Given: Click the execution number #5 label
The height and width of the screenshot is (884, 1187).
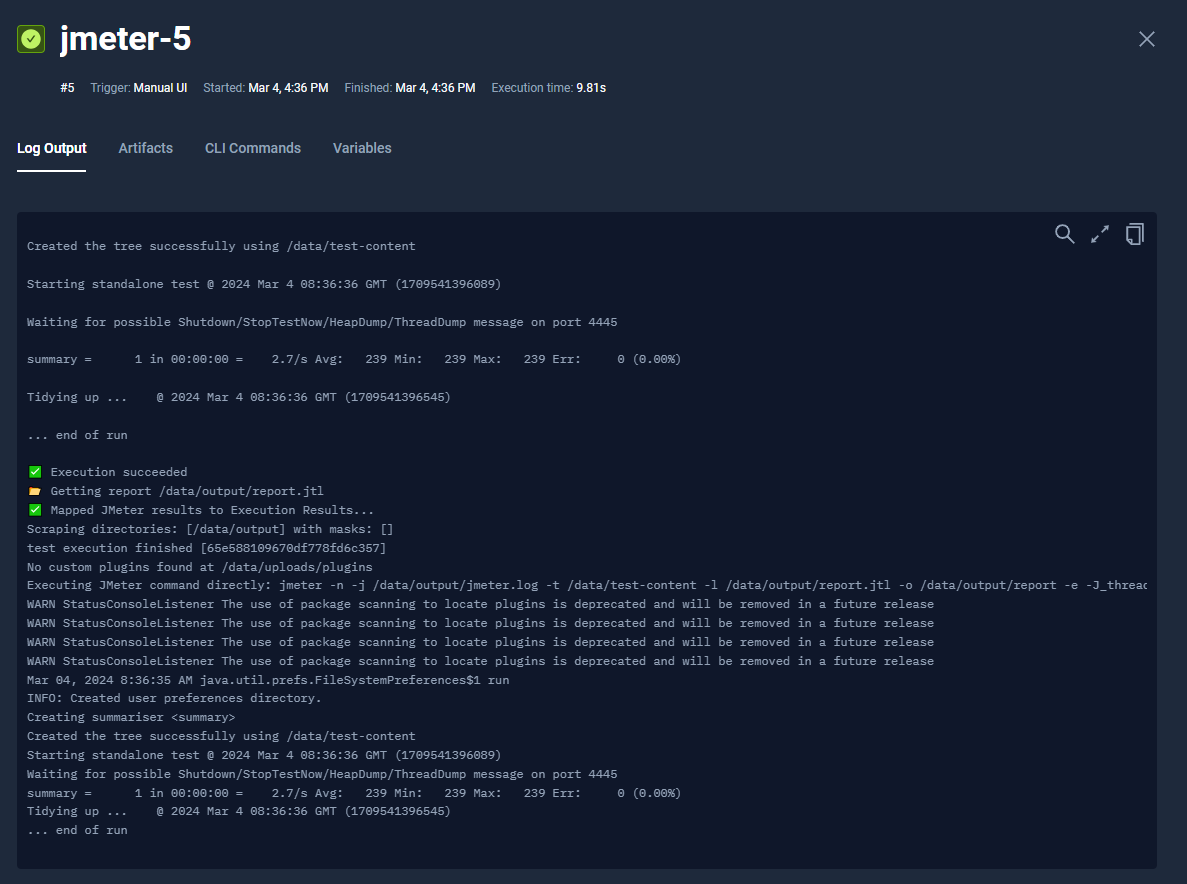Looking at the screenshot, I should (67, 88).
